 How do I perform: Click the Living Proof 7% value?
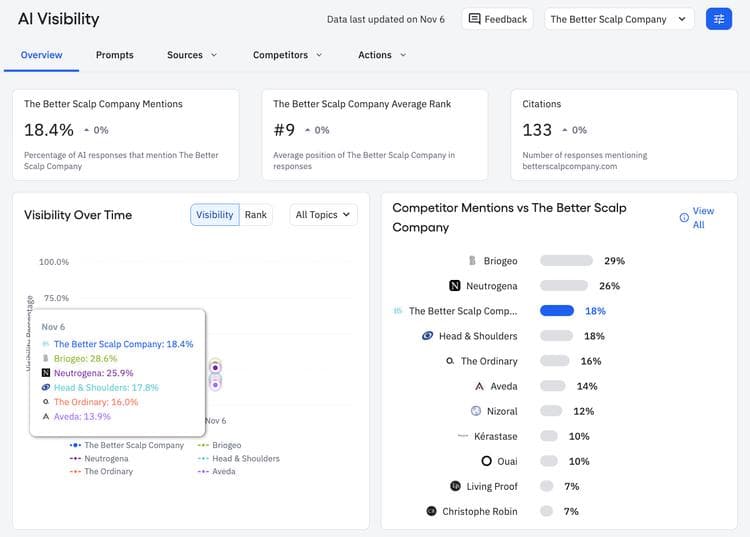571,486
